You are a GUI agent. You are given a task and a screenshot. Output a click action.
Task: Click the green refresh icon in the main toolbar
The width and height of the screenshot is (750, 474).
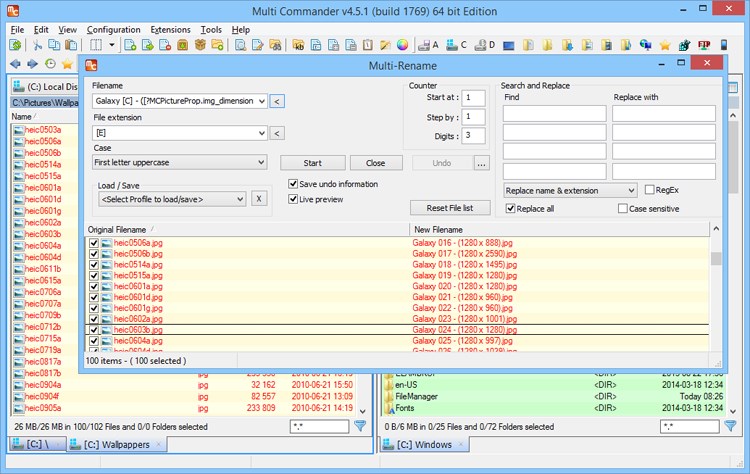pyautogui.click(x=15, y=45)
